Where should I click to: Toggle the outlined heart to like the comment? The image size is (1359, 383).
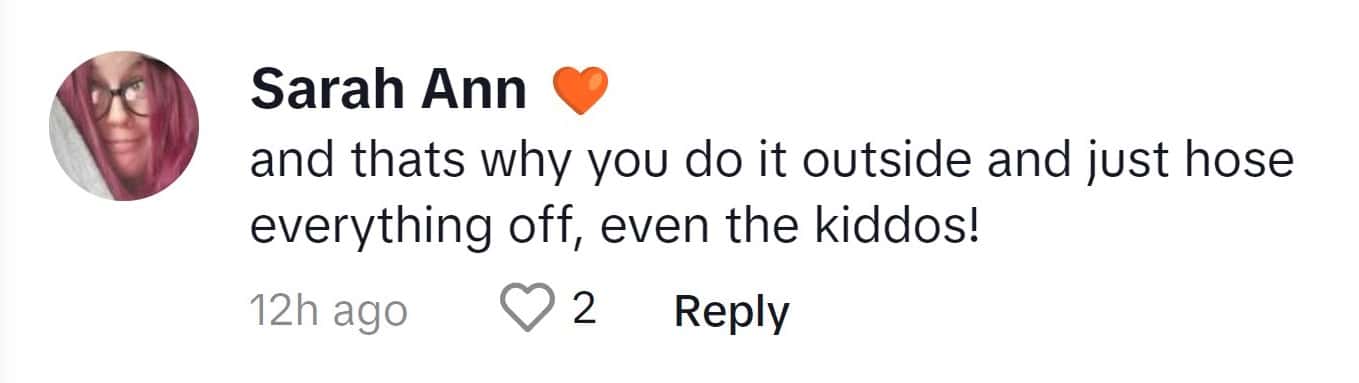point(526,310)
